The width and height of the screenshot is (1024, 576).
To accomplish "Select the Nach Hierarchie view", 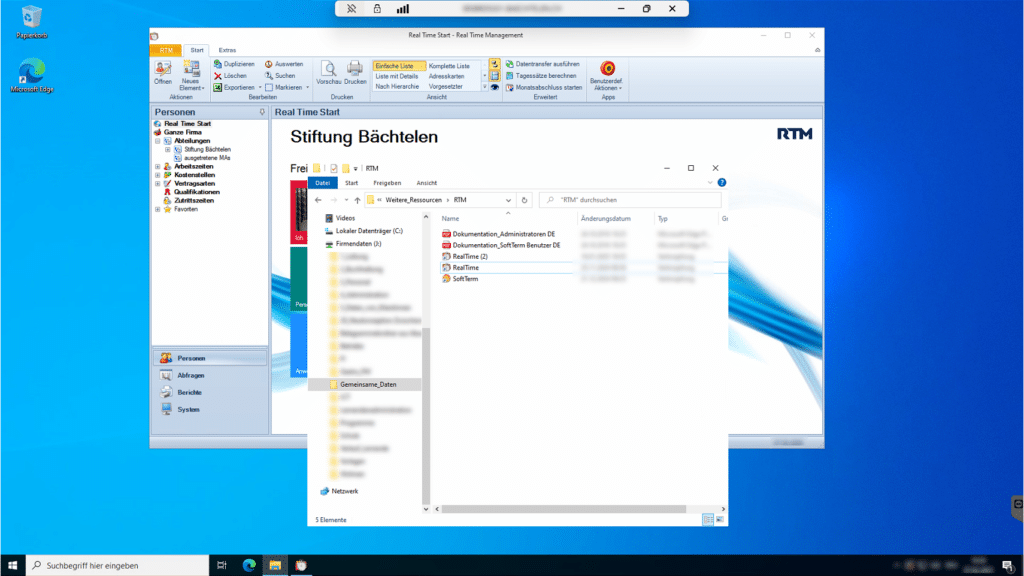I will coord(397,86).
